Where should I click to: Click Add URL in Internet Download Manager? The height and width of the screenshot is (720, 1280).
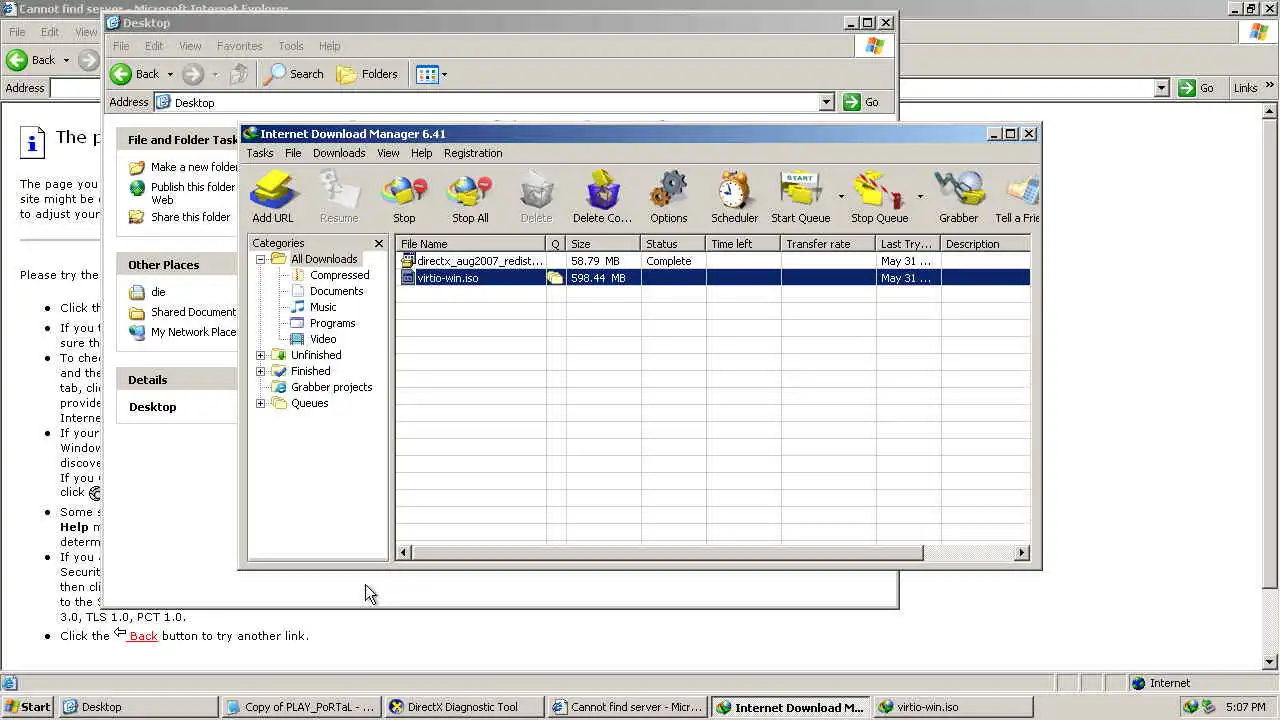(x=272, y=197)
